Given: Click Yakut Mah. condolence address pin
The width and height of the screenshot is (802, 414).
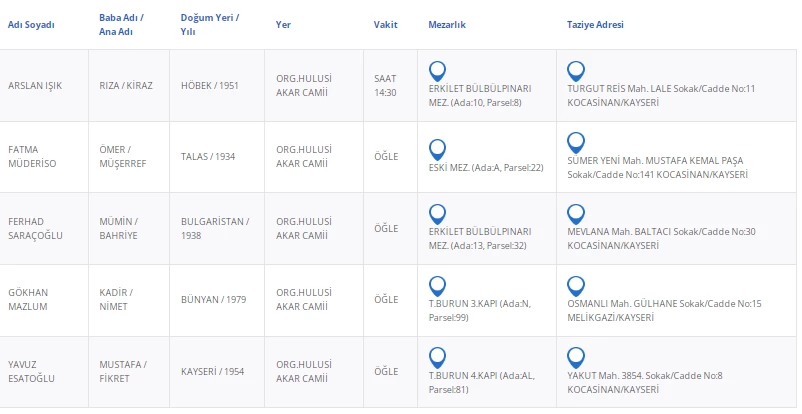Looking at the screenshot, I should tap(575, 358).
